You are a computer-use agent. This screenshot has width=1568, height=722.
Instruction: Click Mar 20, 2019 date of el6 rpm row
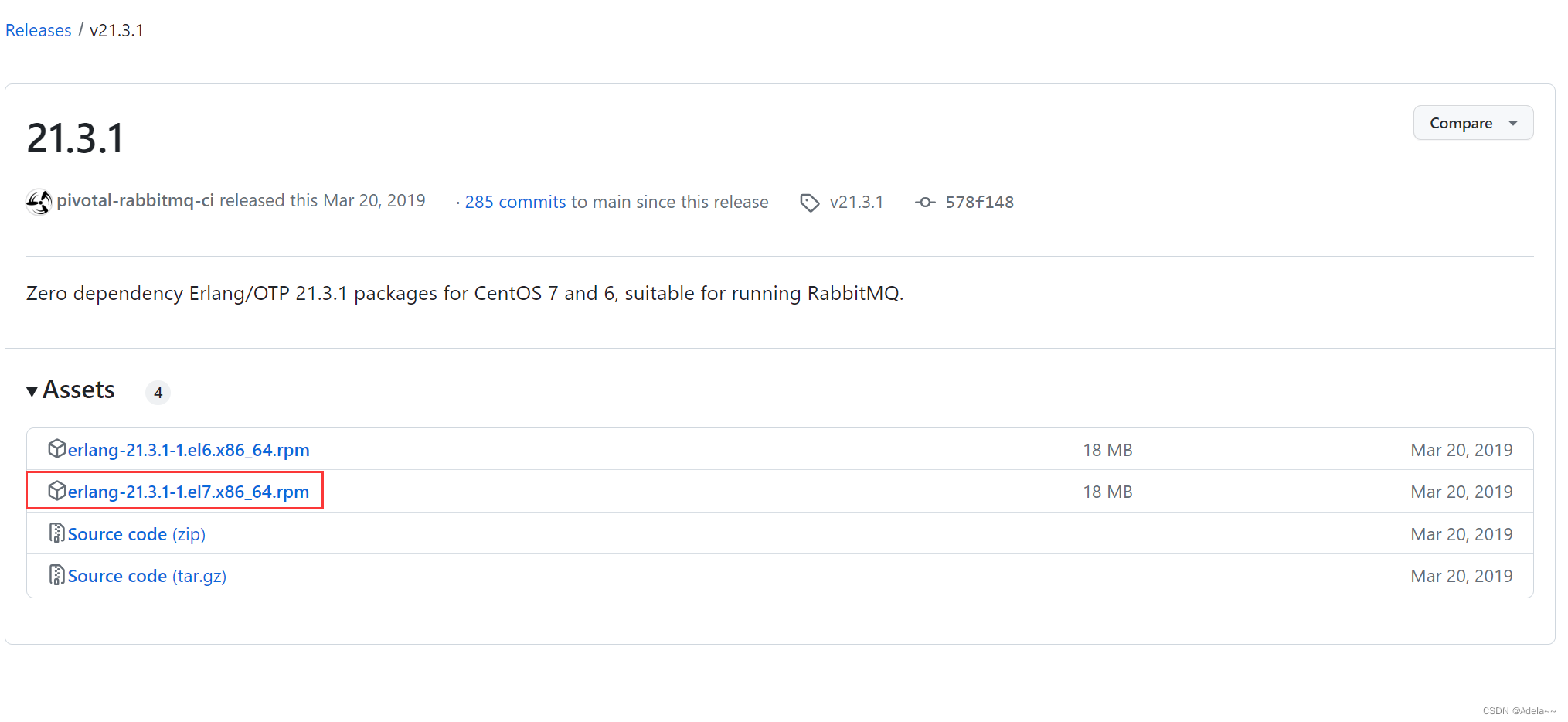click(1461, 450)
